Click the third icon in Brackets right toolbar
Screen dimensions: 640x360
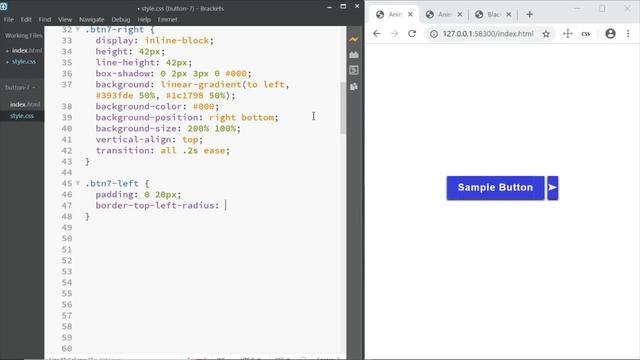pyautogui.click(x=354, y=70)
